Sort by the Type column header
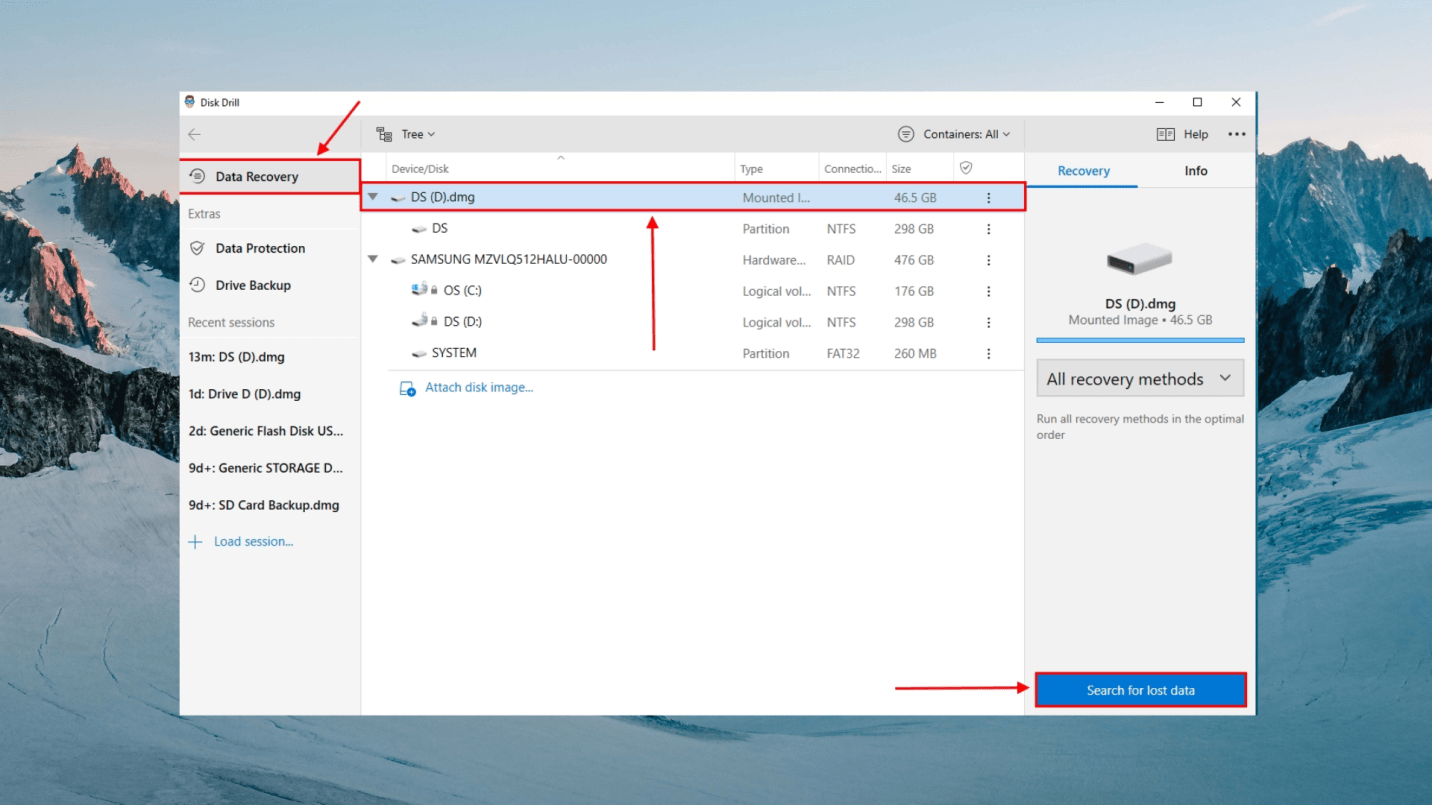Screen dimensions: 1432x805 click(777, 168)
